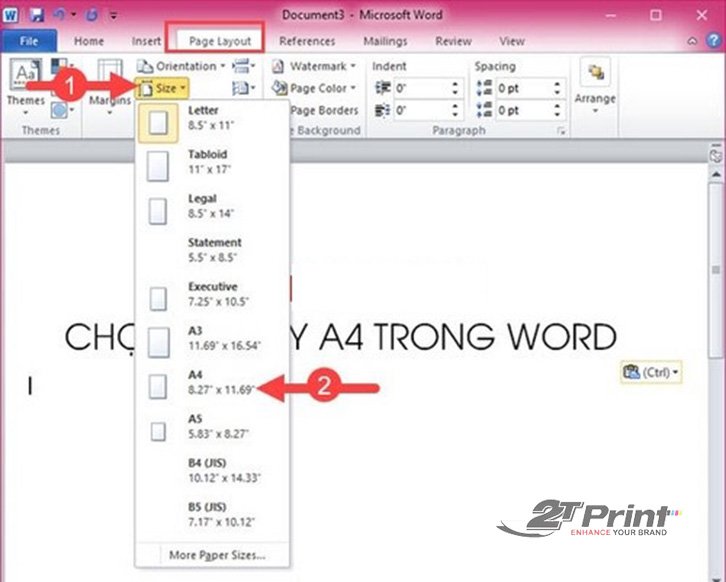Switch to the Insert tab
726x582 pixels.
pyautogui.click(x=146, y=41)
